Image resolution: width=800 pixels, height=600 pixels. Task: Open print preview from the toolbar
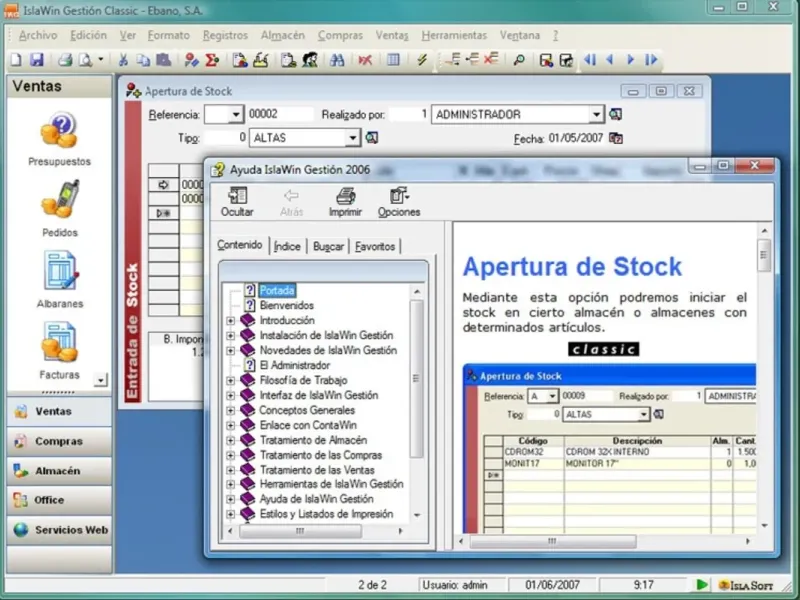tap(85, 60)
